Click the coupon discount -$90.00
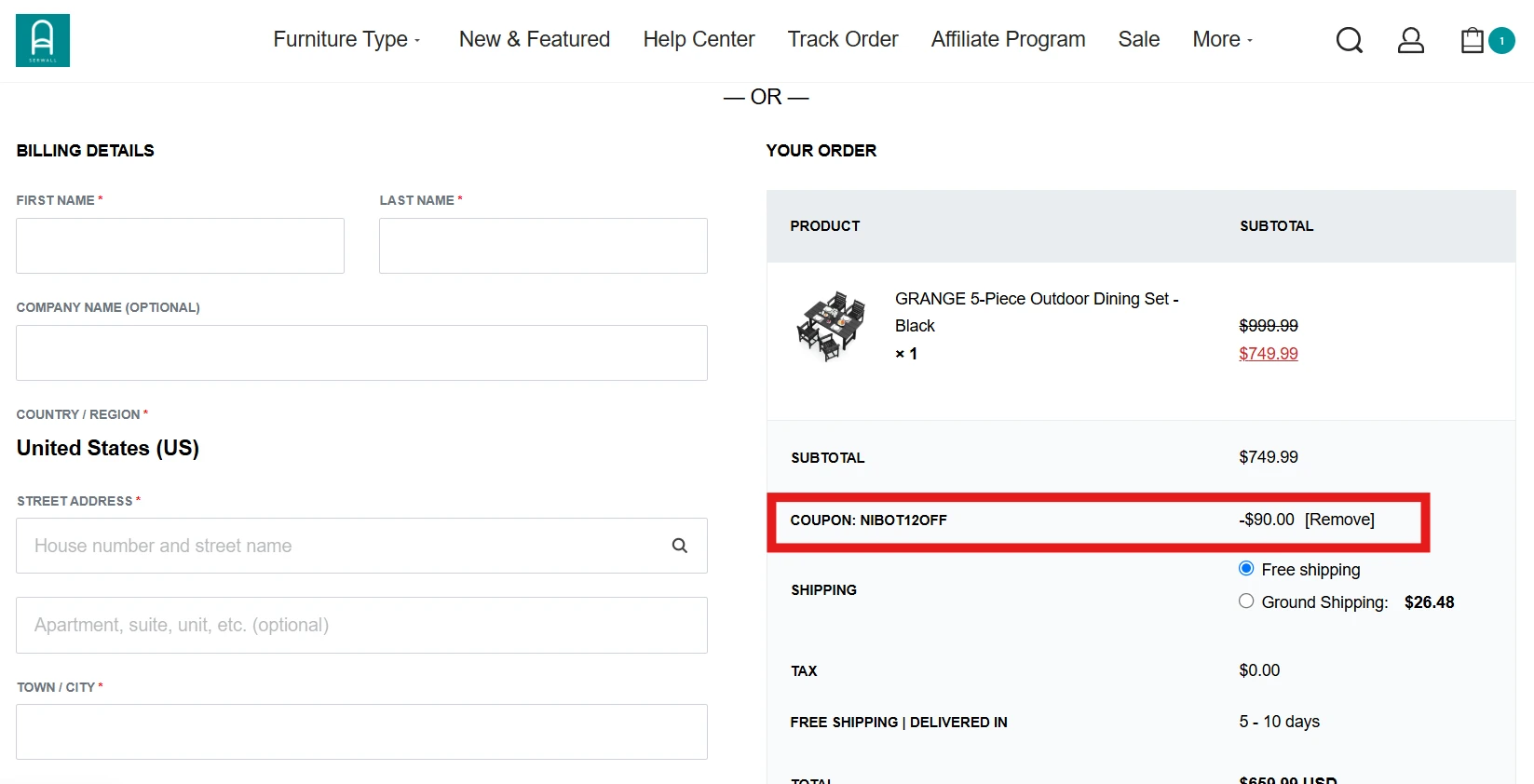1534x784 pixels. [x=1267, y=520]
